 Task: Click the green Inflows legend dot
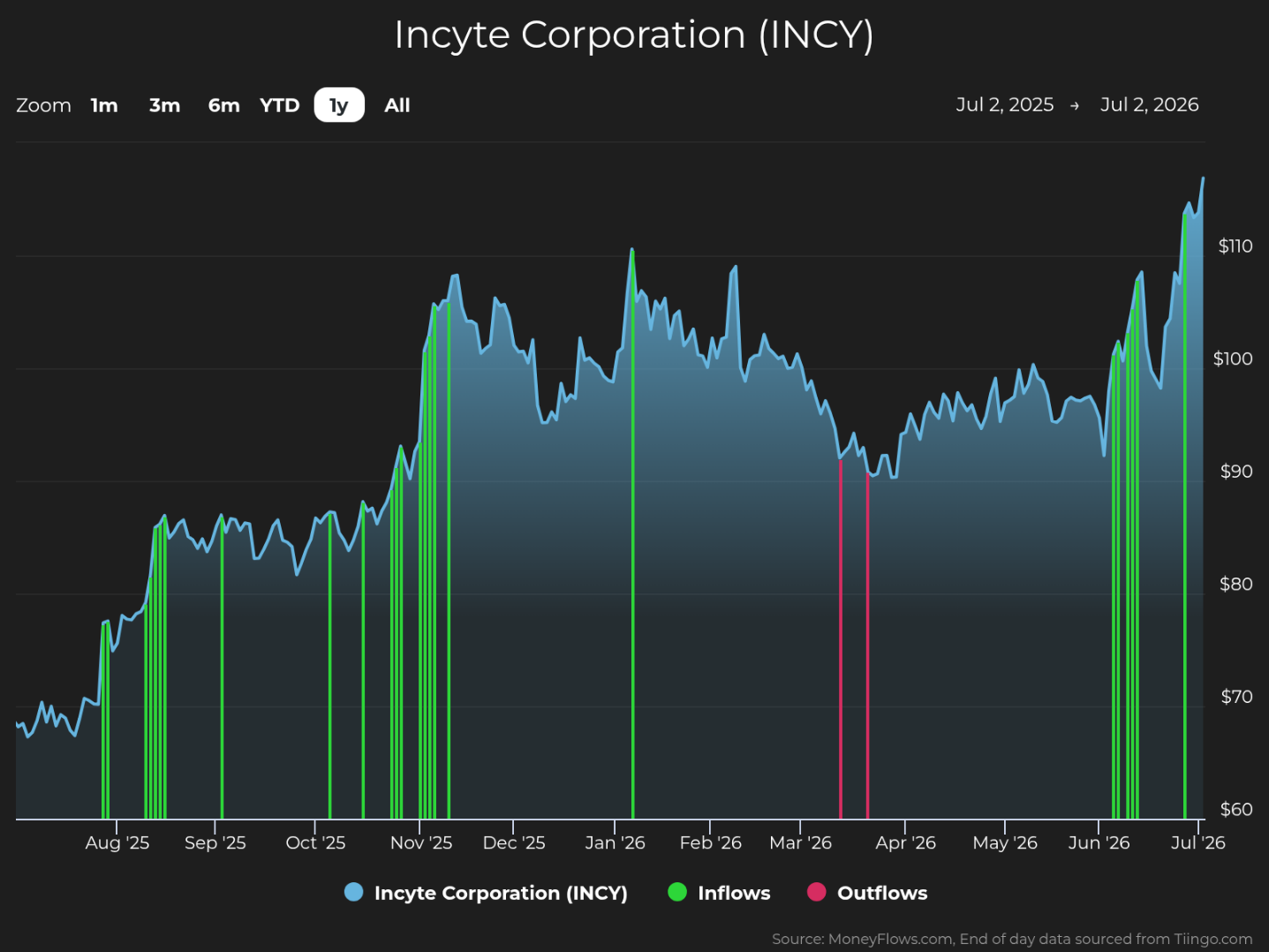pos(677,892)
